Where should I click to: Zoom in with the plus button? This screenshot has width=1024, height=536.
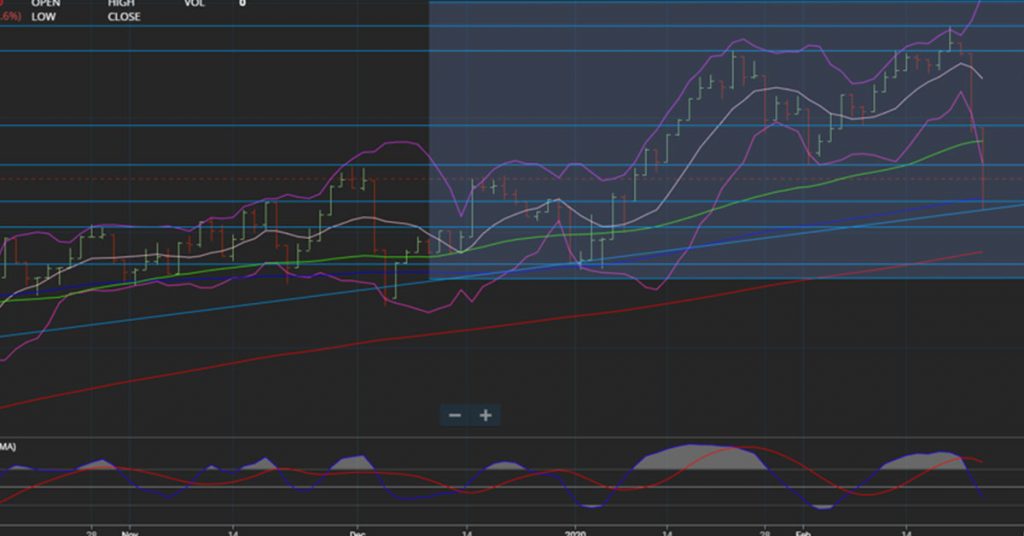[x=486, y=415]
